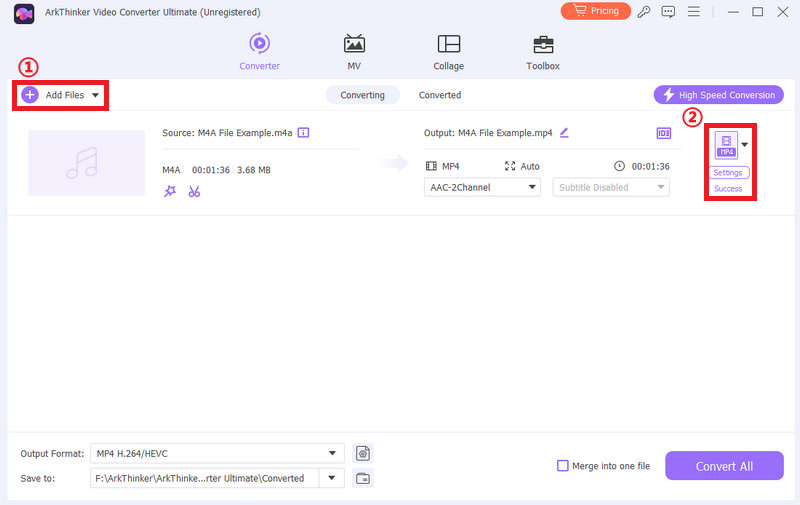Viewport: 800px width, 505px height.
Task: Enable Merge into one file
Action: (562, 466)
